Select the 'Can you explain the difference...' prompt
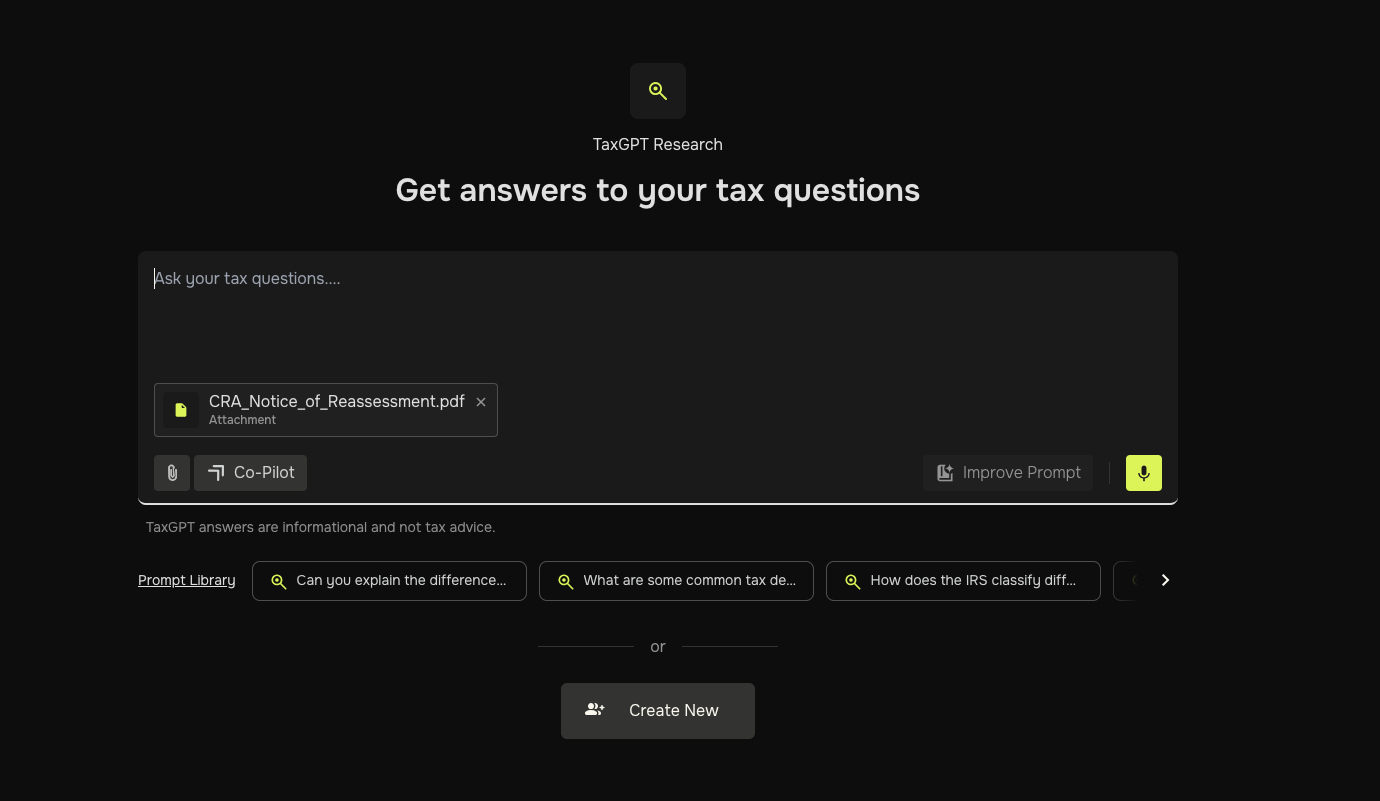 click(389, 581)
